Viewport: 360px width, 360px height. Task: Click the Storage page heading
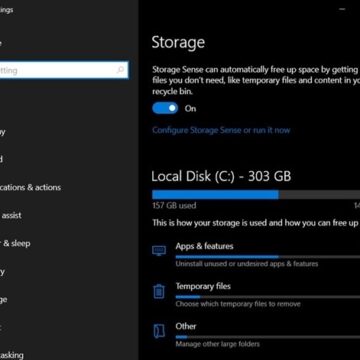[178, 43]
